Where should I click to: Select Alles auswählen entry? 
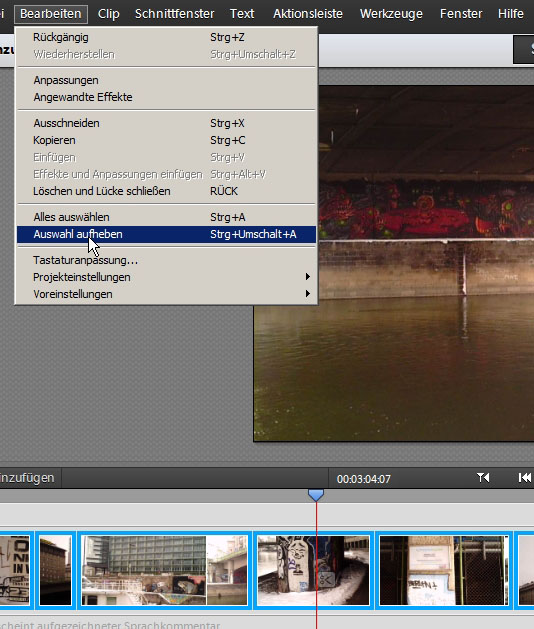pyautogui.click(x=166, y=217)
